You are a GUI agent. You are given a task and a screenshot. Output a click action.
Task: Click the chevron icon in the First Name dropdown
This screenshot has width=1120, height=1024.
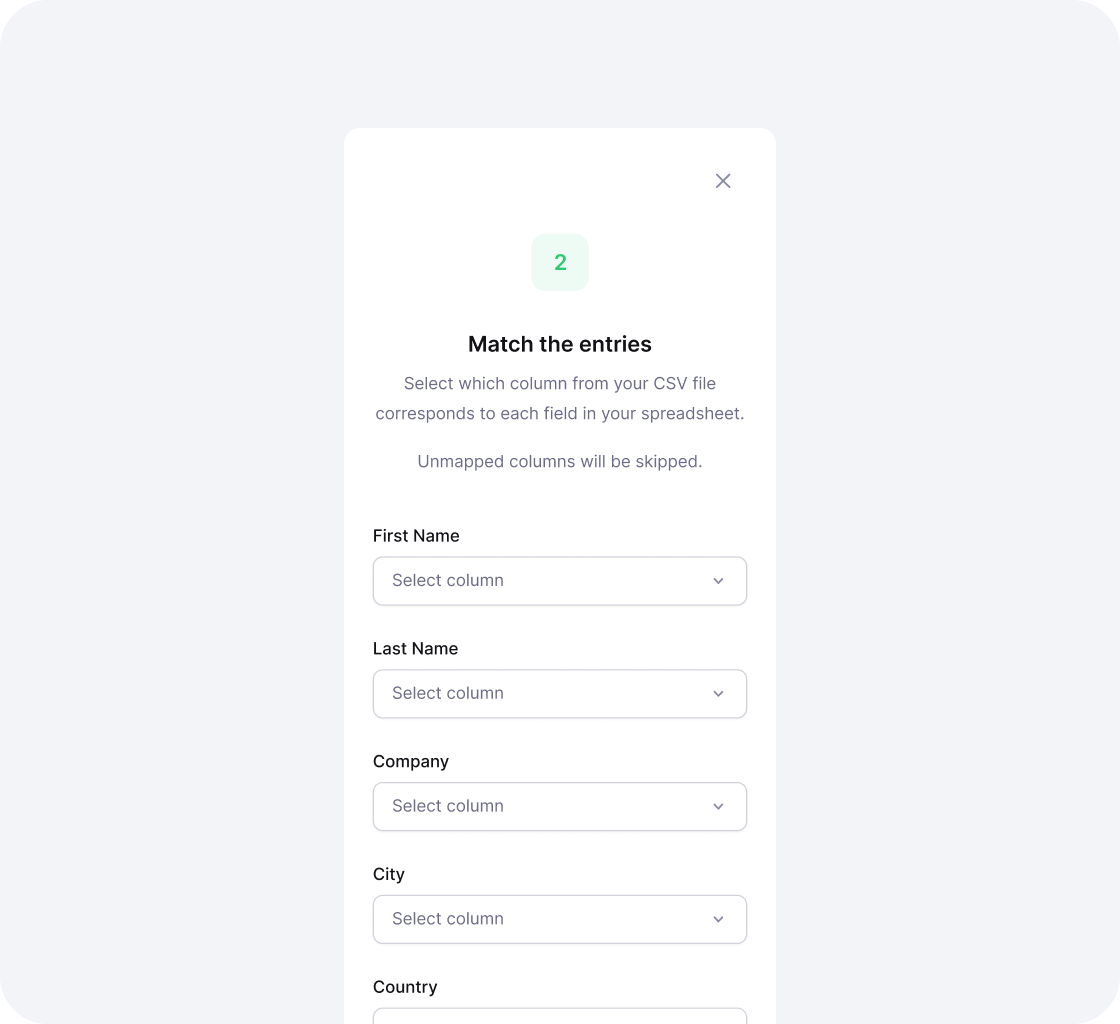coord(717,581)
